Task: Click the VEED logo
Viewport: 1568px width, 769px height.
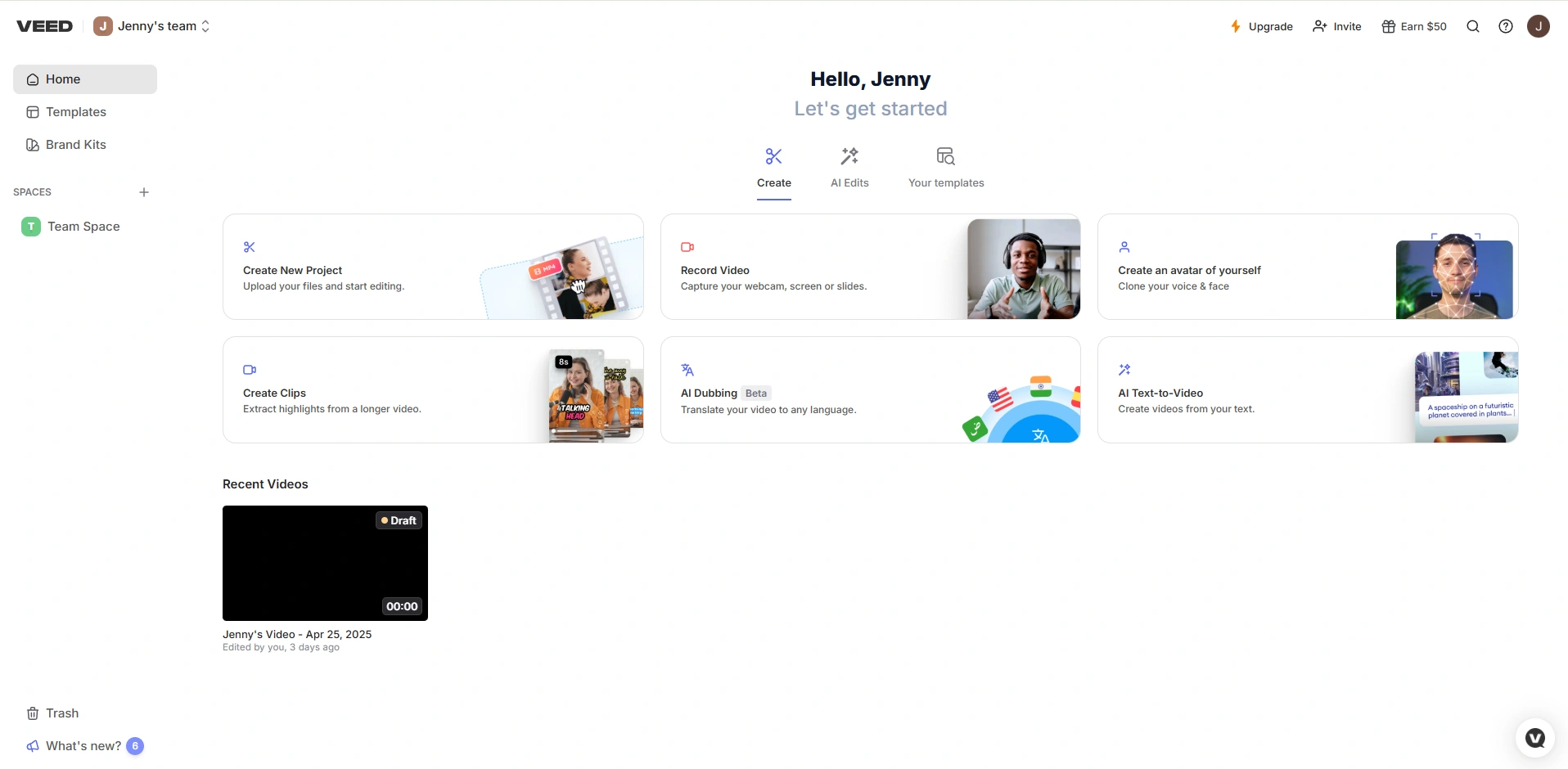Action: 44,26
